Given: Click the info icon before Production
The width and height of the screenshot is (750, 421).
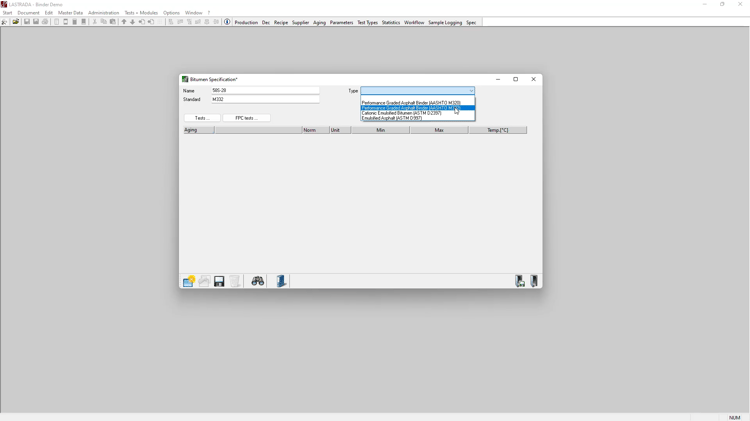Looking at the screenshot, I should [x=228, y=22].
